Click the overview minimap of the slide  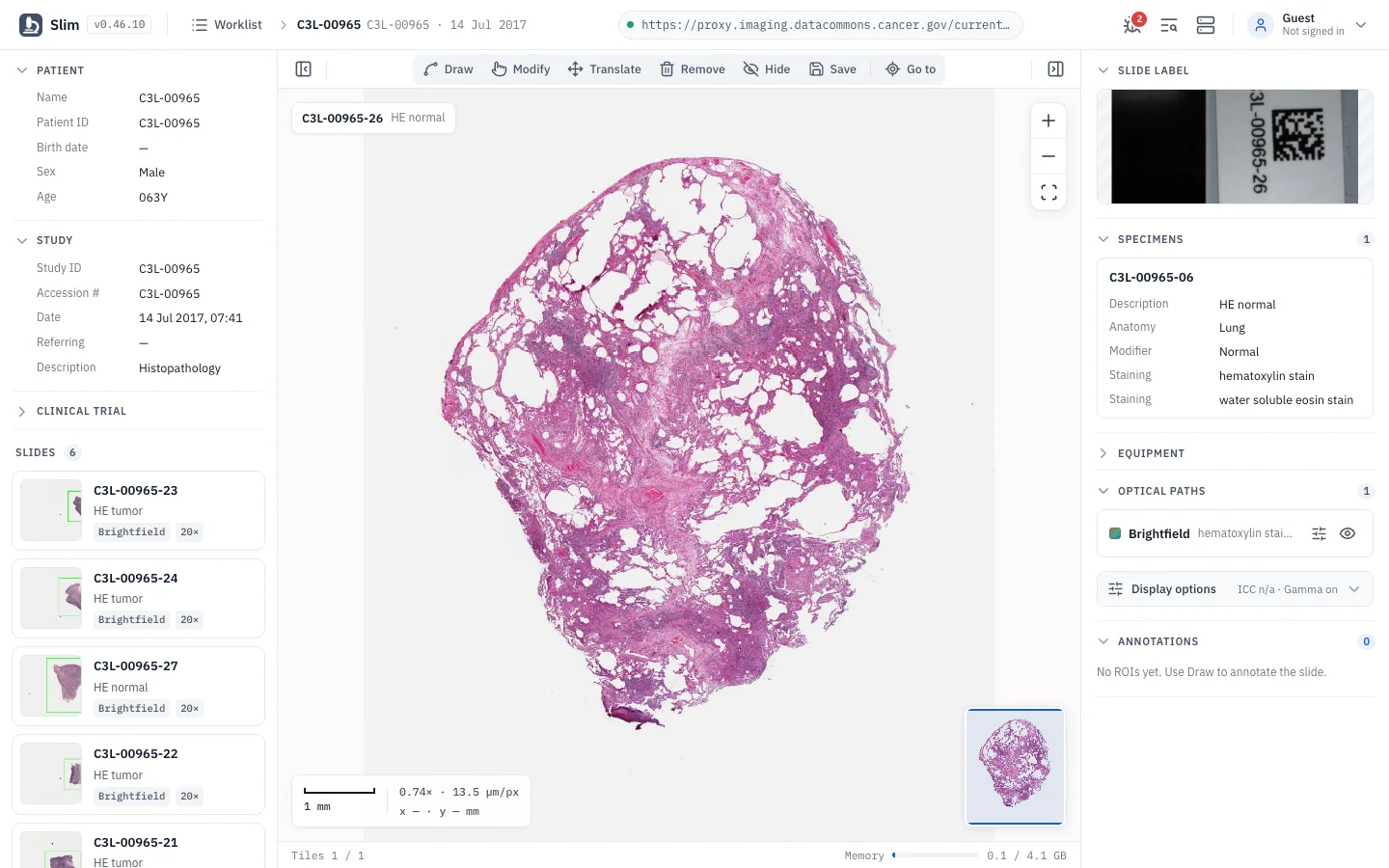pos(1015,767)
